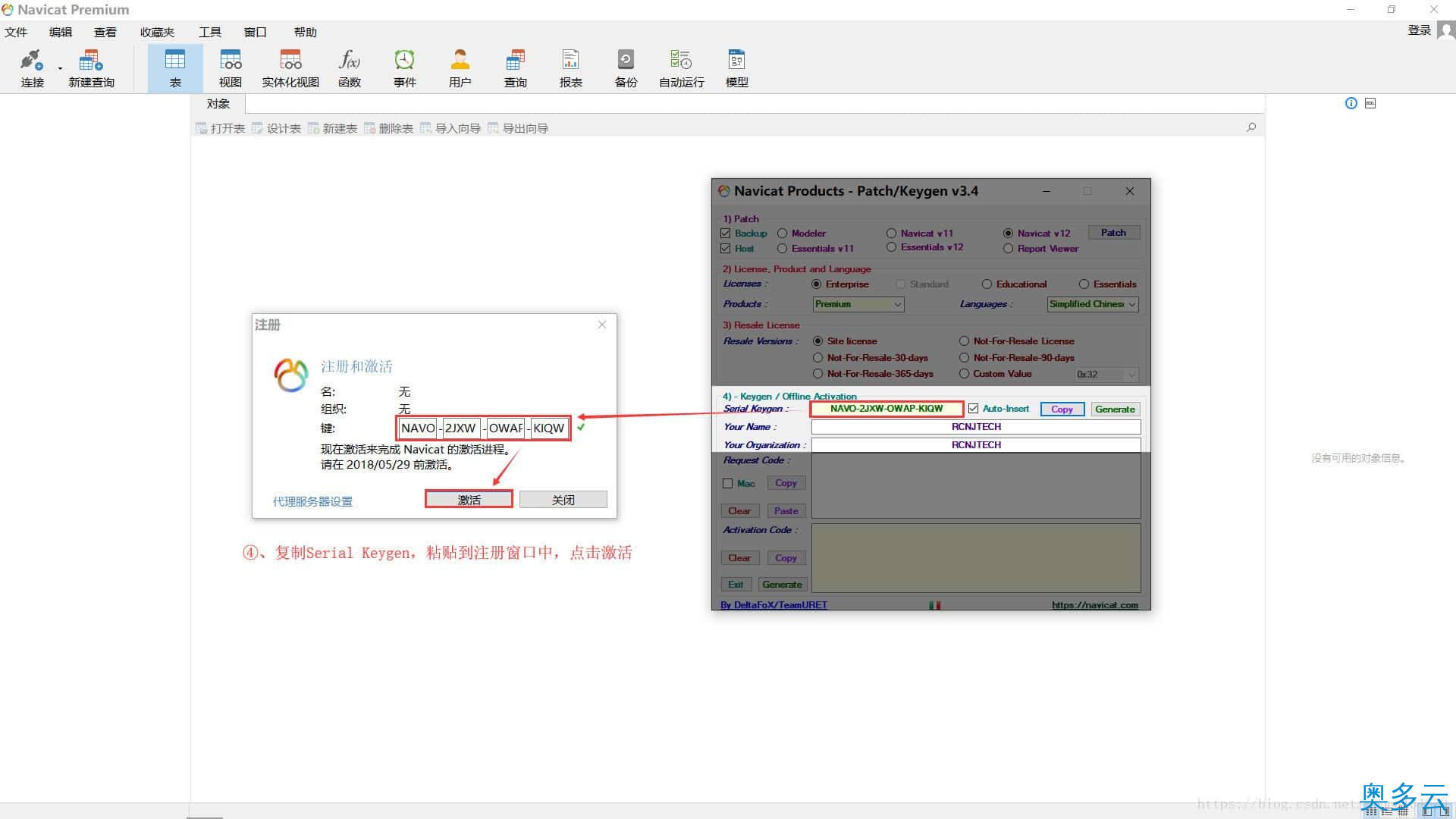Select the Modeler radio button
Viewport: 1456px width, 819px height.
point(782,234)
